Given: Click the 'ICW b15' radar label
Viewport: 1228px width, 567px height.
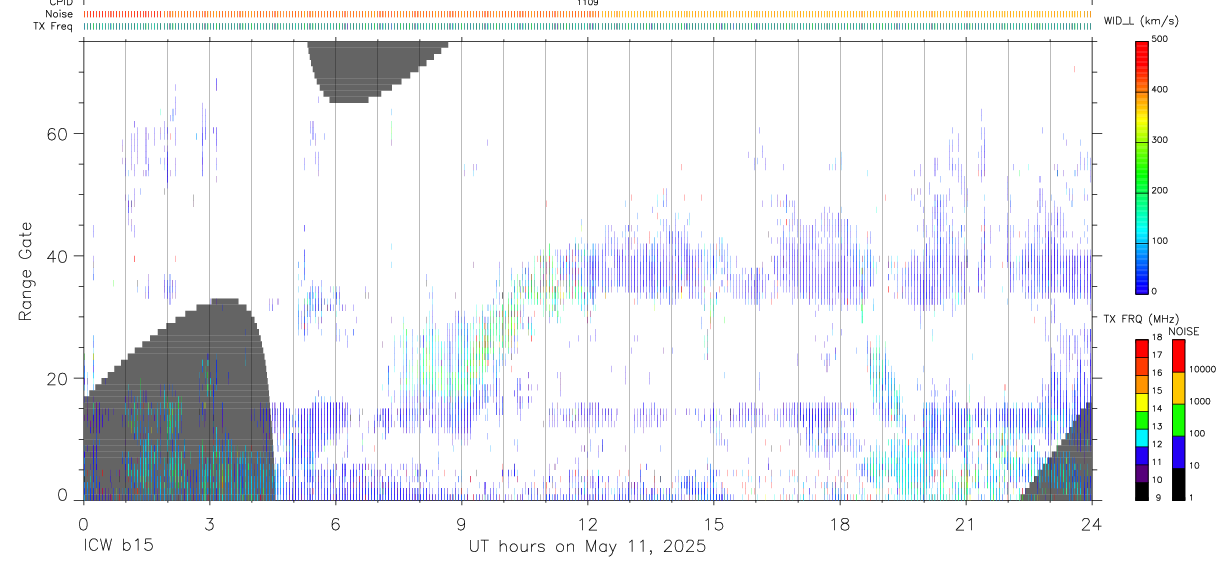Looking at the screenshot, I should [x=118, y=547].
